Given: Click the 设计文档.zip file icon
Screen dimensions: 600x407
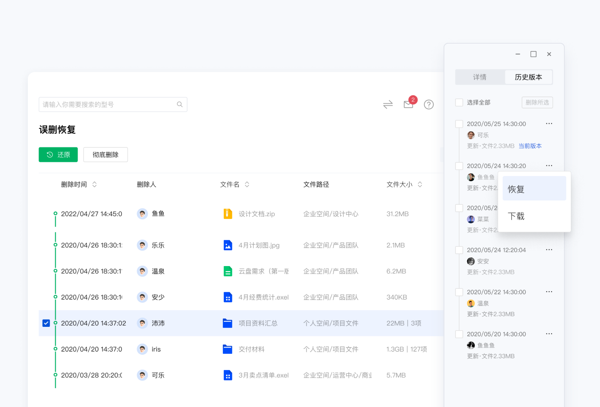Looking at the screenshot, I should [228, 214].
